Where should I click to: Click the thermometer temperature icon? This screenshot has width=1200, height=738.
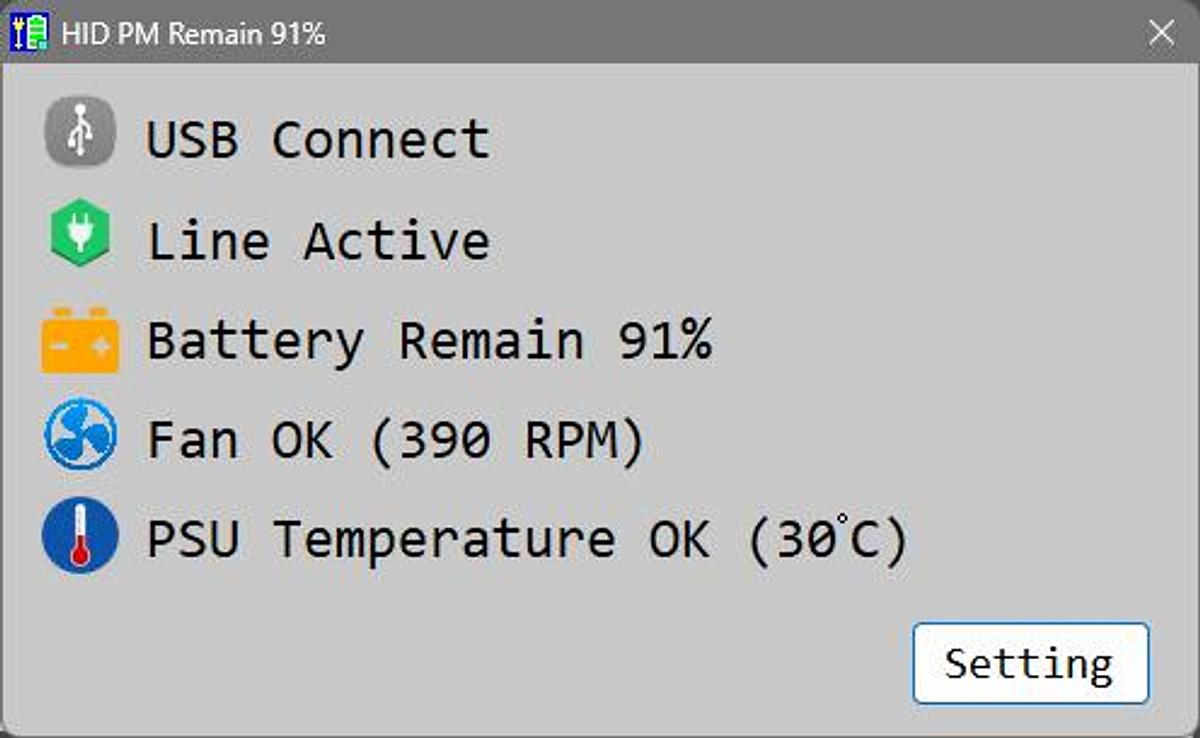[x=80, y=537]
